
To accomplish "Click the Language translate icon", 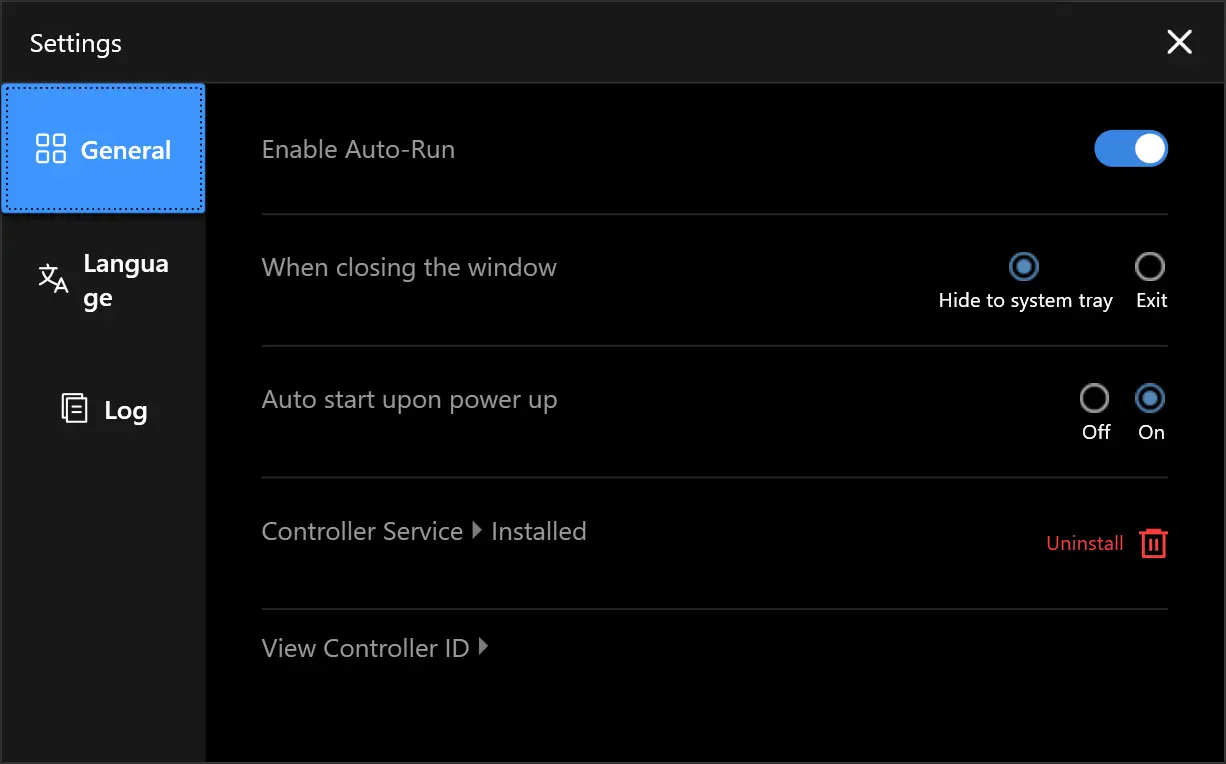I will pyautogui.click(x=53, y=279).
